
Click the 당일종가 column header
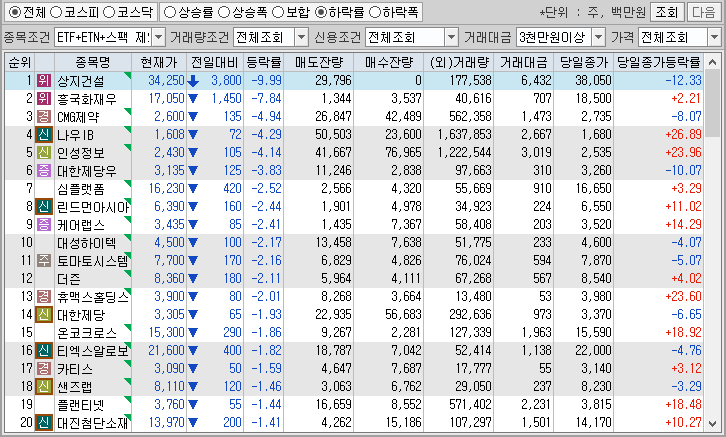pyautogui.click(x=583, y=62)
